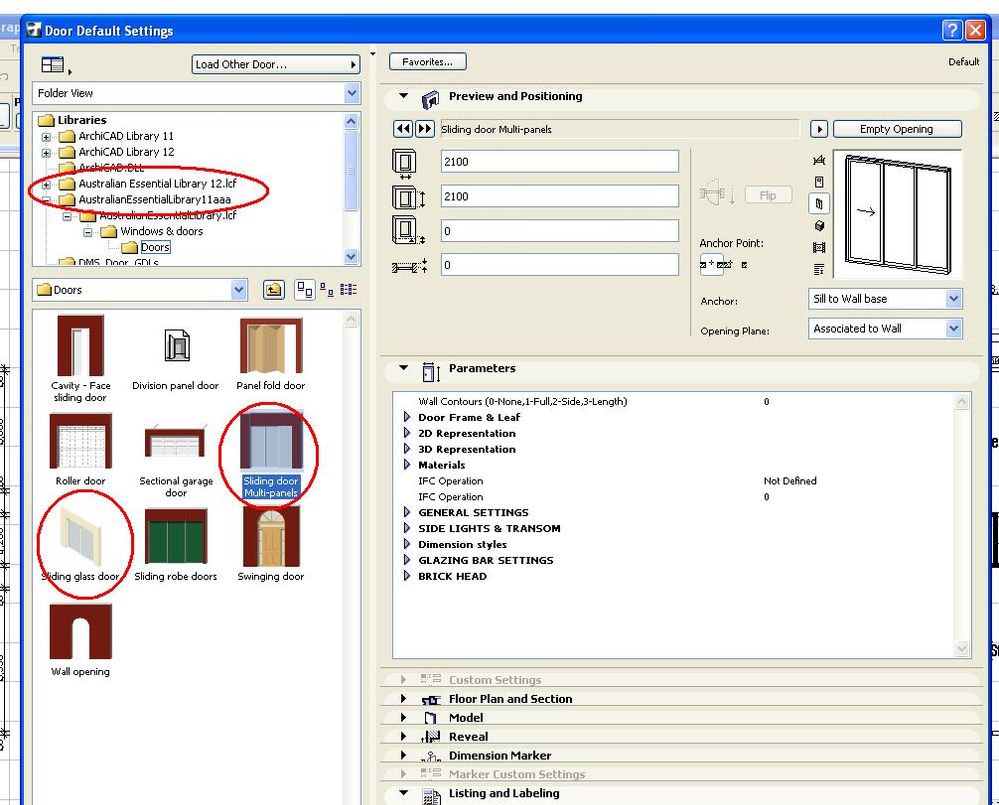Click the help question mark button
The image size is (999, 805).
[x=952, y=30]
